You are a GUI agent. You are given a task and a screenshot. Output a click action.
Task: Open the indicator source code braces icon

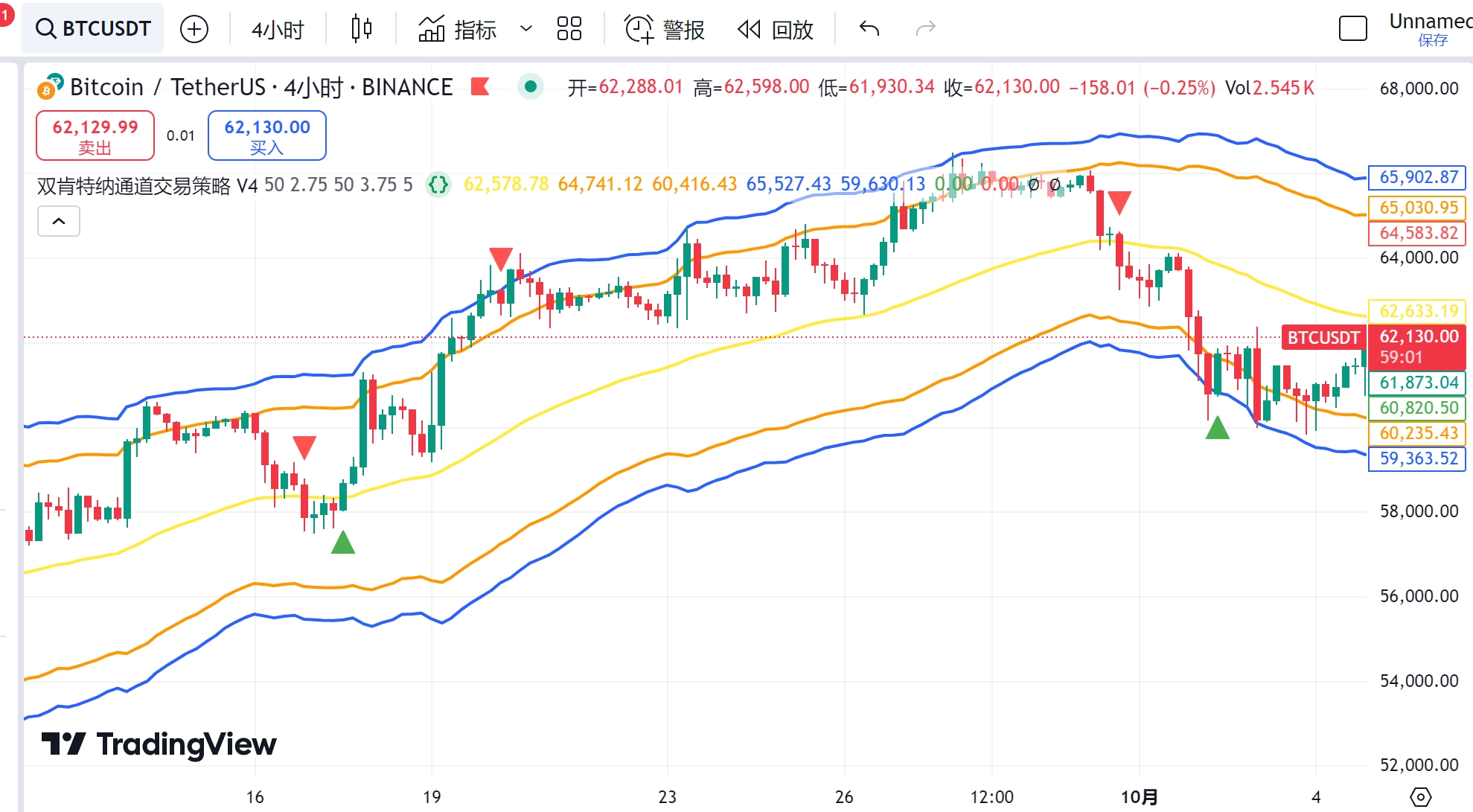pyautogui.click(x=438, y=184)
